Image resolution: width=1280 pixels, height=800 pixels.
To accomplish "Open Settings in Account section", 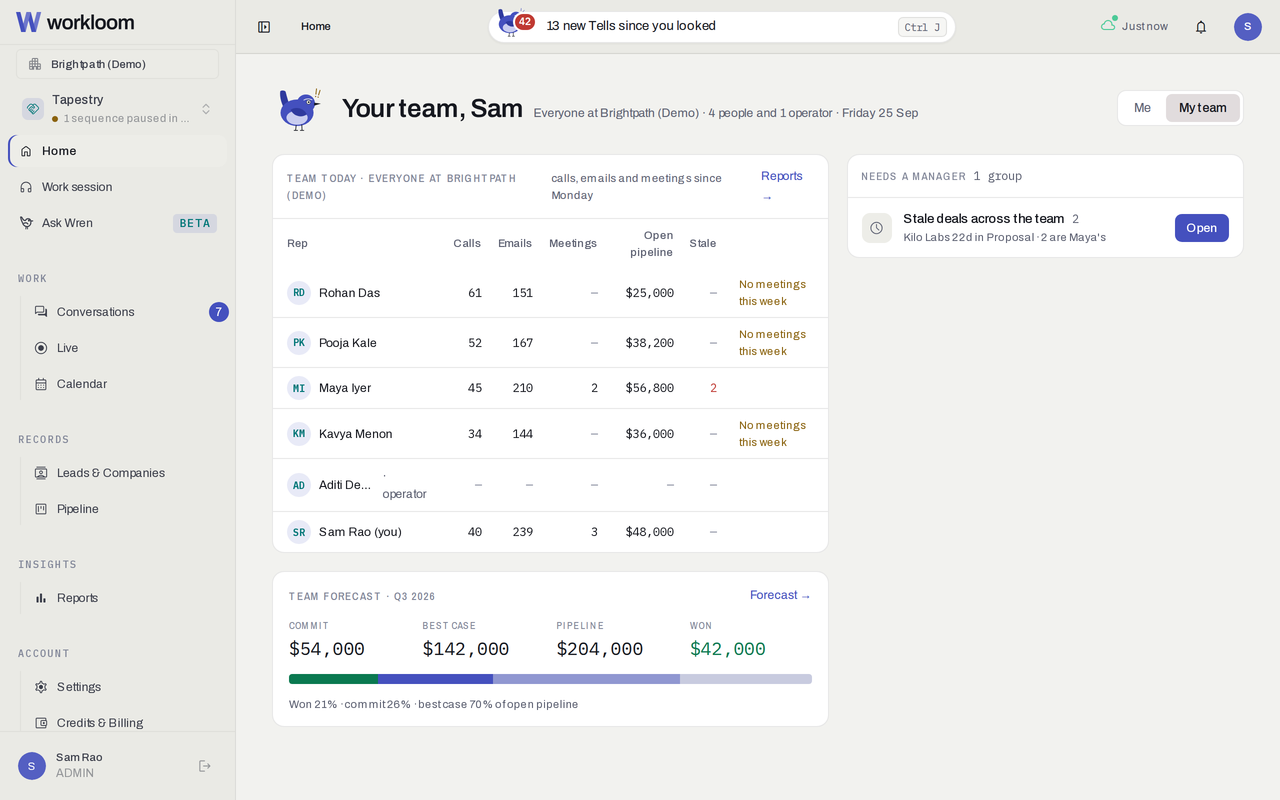I will 126,687.
